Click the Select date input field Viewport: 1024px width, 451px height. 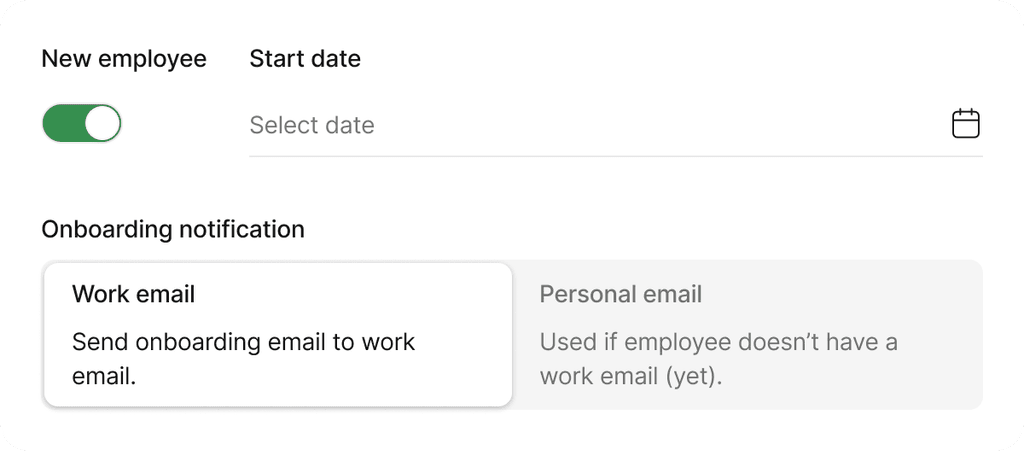590,125
